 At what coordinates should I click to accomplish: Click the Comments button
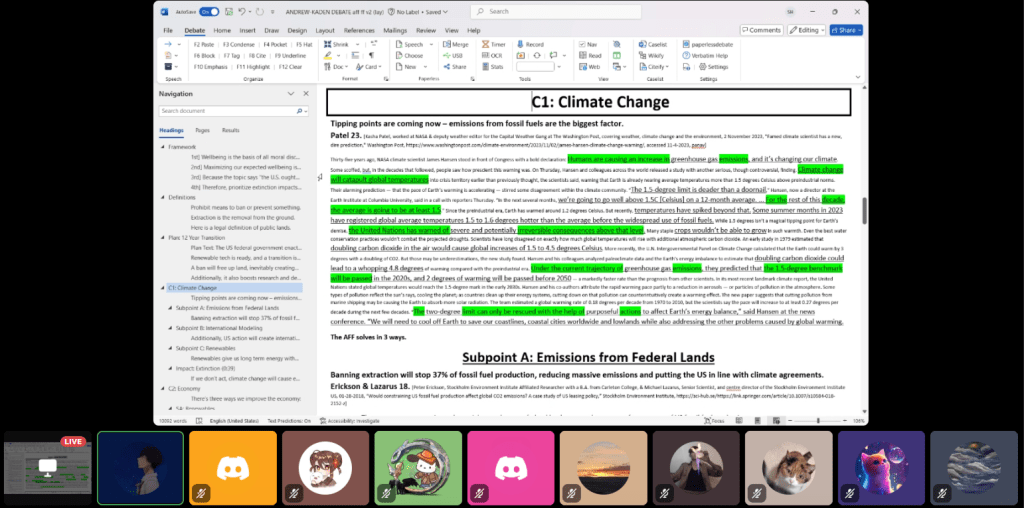point(761,30)
